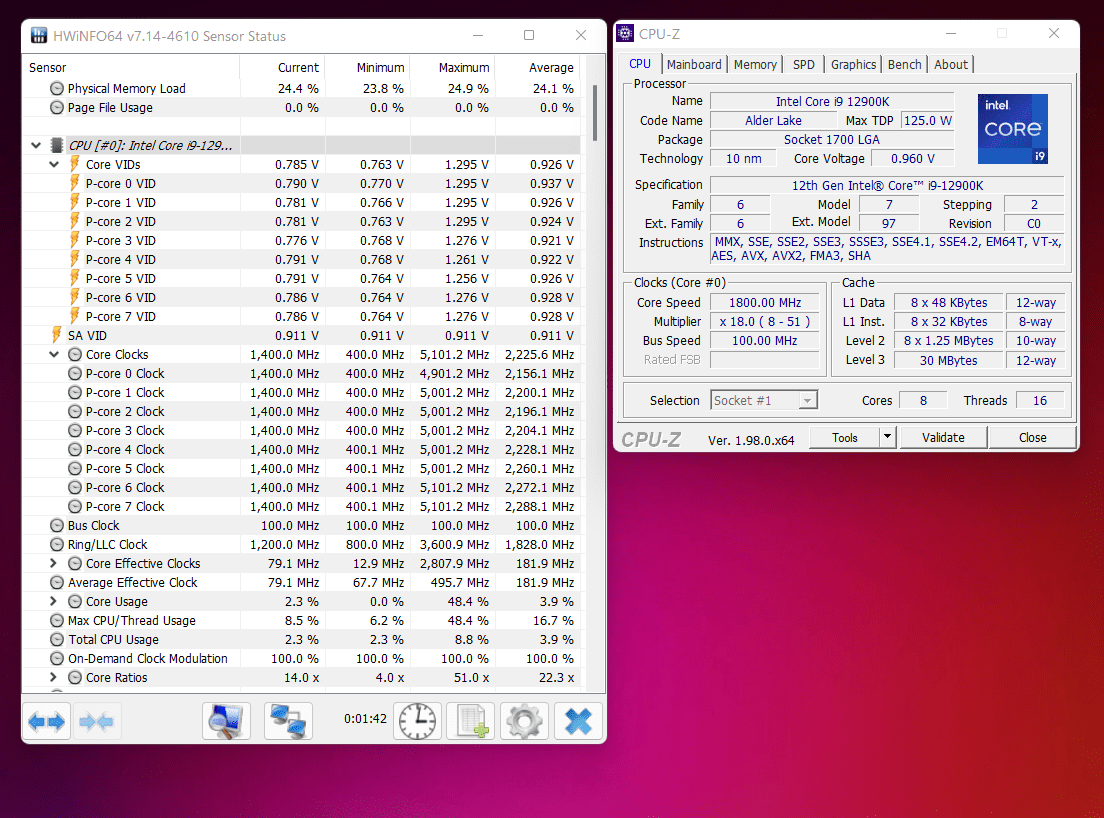Click the expand window arrows icon in HWiNFO toolbar
The image size is (1104, 818).
[x=46, y=721]
